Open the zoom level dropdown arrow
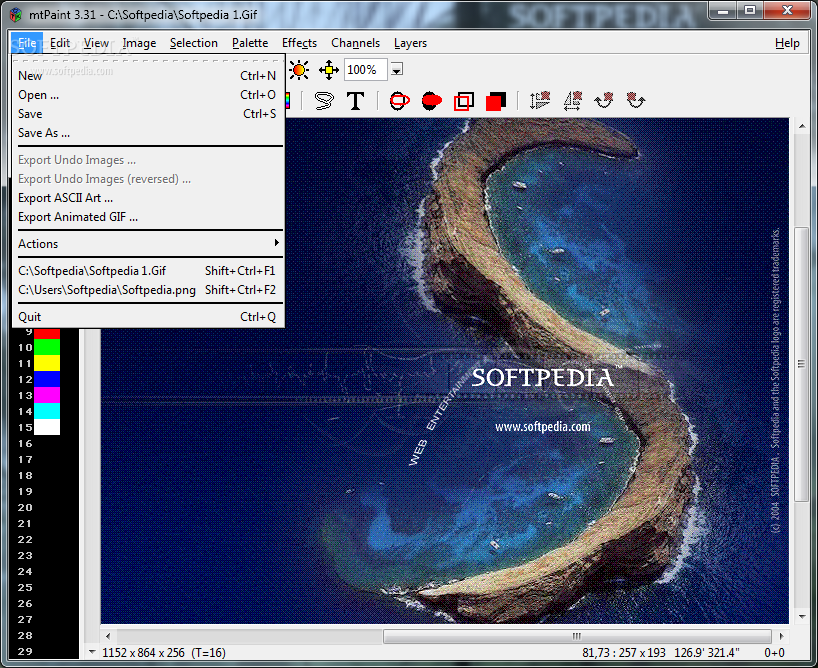Viewport: 818px width, 668px height. click(397, 70)
